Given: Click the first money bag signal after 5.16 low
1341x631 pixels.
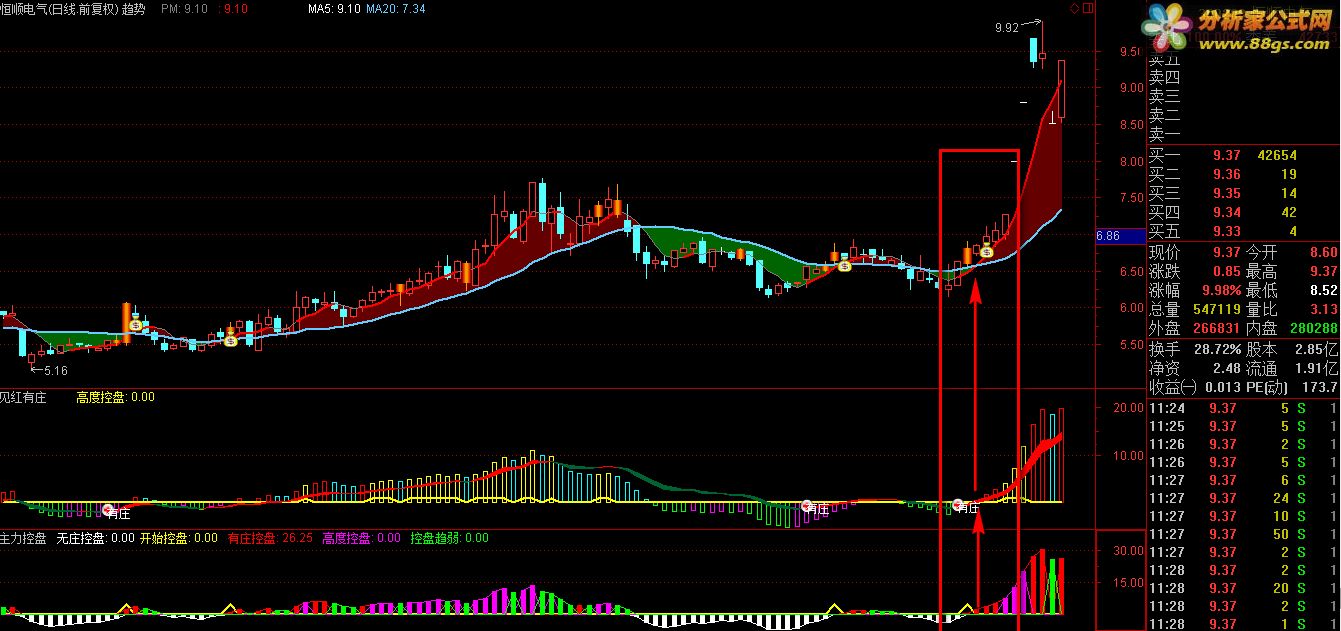Looking at the screenshot, I should click(x=134, y=324).
